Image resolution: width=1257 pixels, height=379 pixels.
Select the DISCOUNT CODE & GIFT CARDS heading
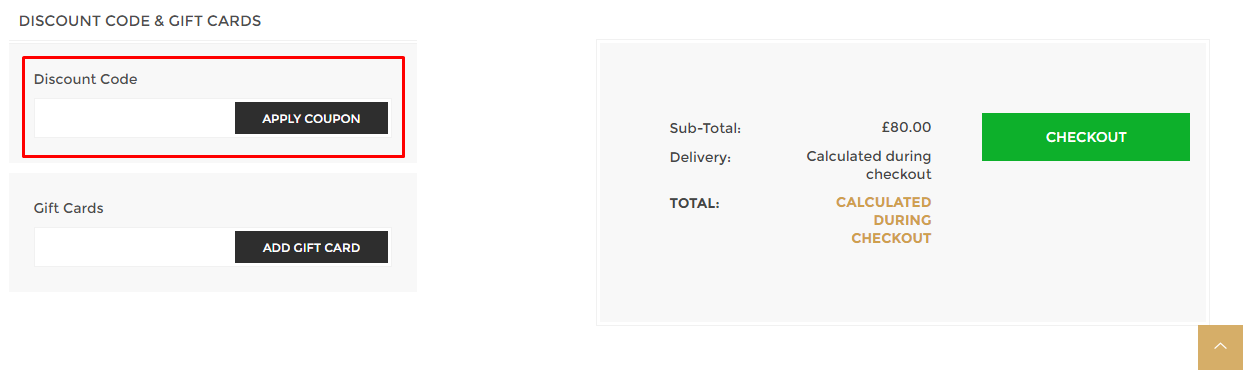pyautogui.click(x=140, y=20)
